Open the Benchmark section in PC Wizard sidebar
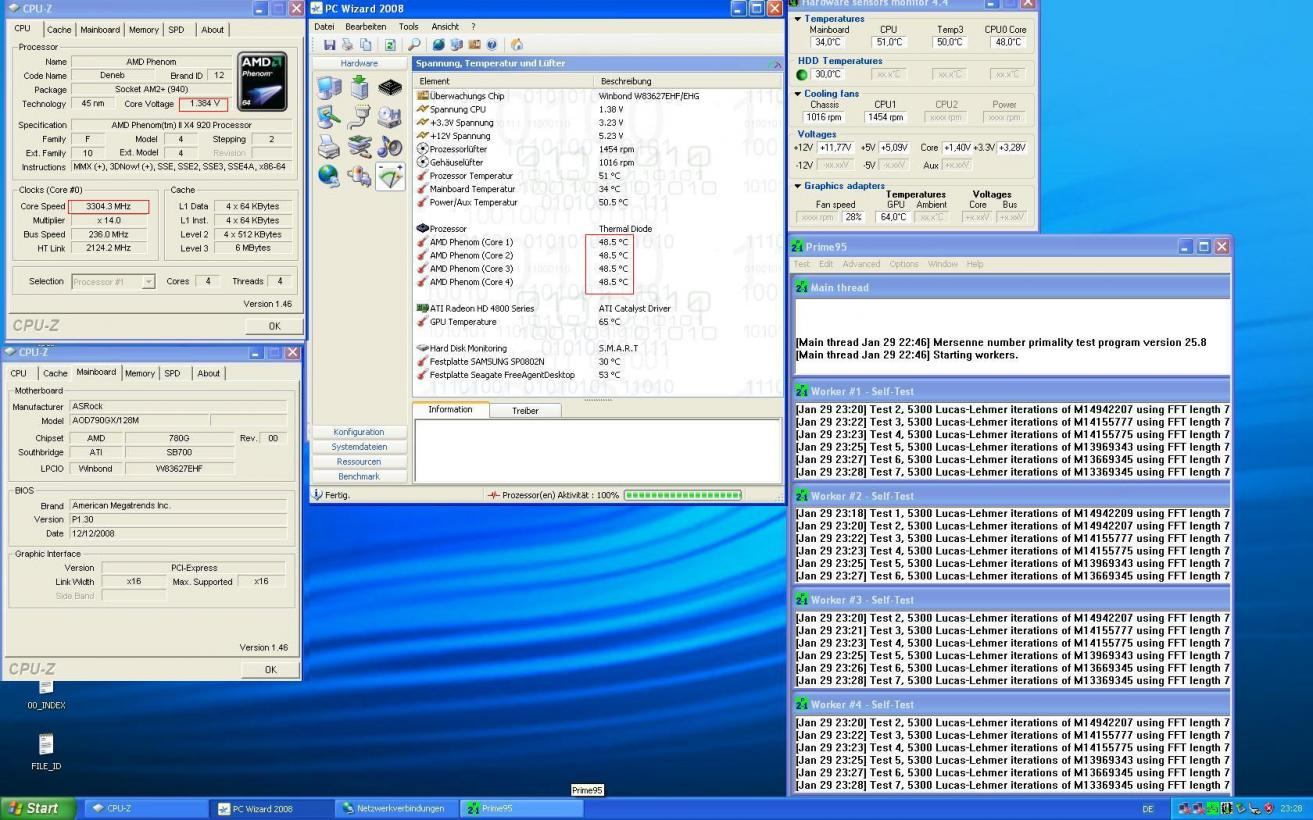The width and height of the screenshot is (1313, 820). pos(359,476)
